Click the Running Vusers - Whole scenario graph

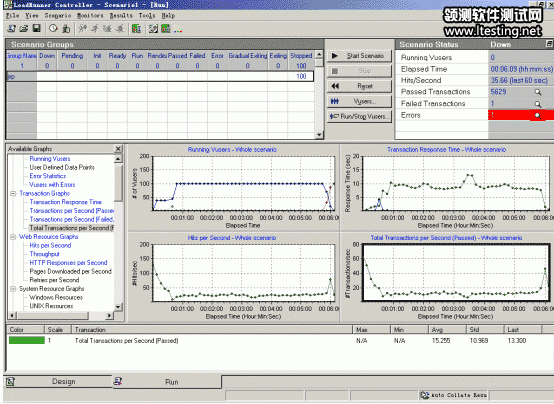tap(233, 187)
